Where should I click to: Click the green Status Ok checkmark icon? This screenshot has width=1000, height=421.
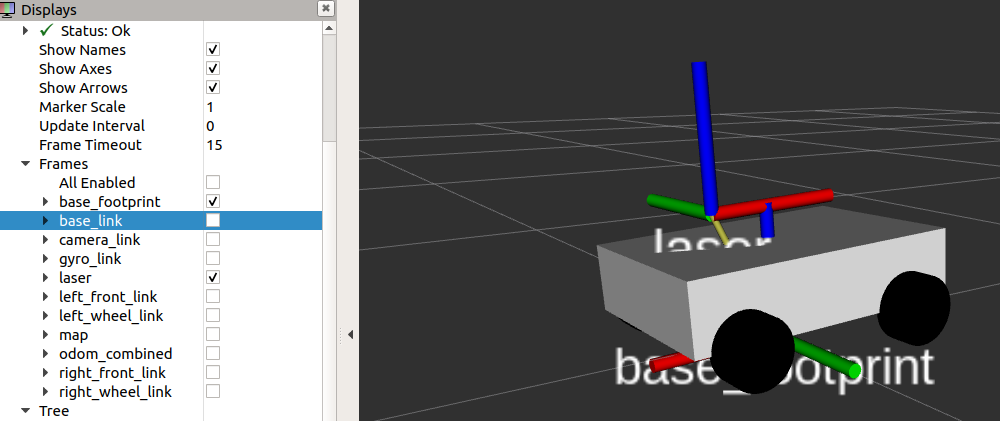[46, 31]
